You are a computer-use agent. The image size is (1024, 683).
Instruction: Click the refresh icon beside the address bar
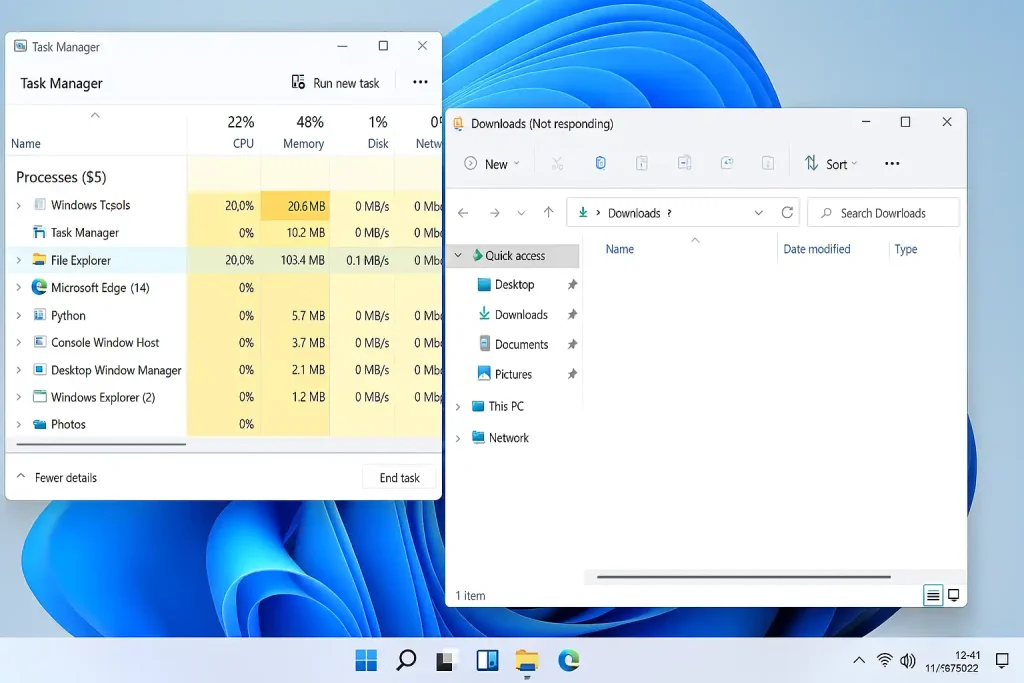point(787,213)
